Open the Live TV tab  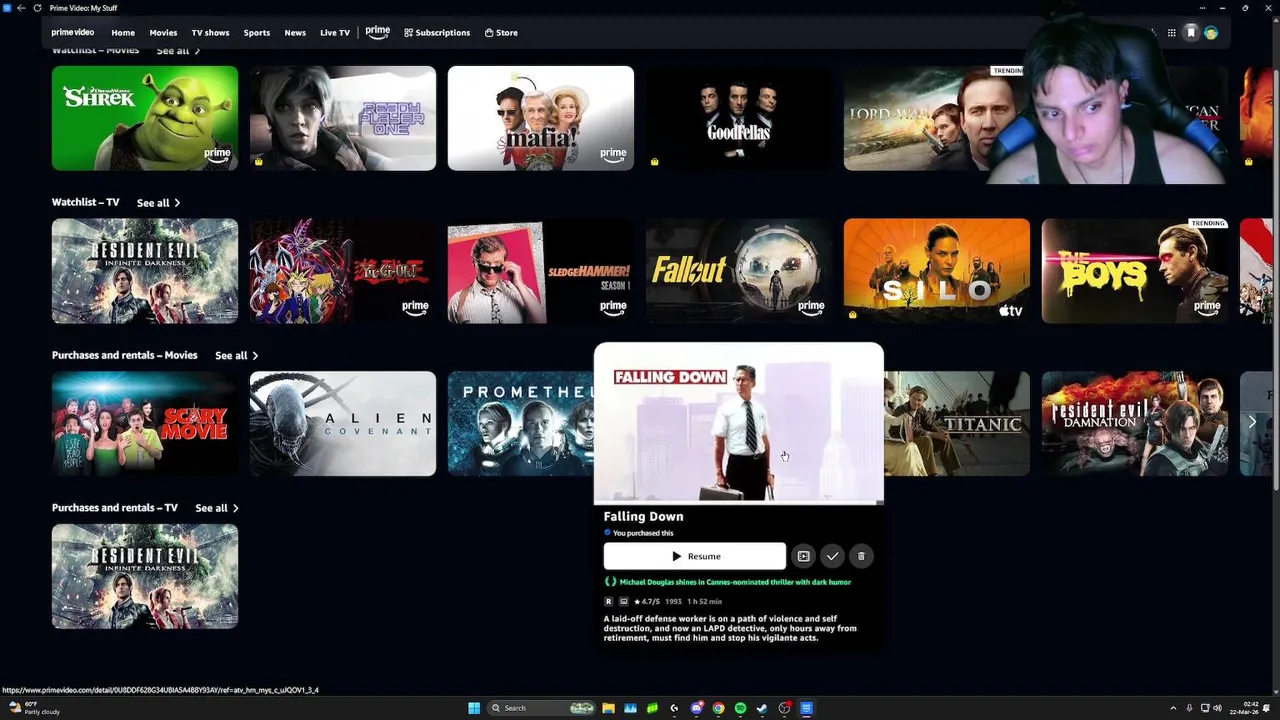tap(335, 33)
